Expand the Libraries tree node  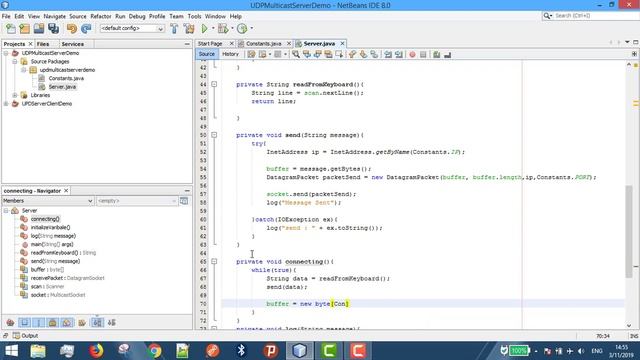tap(15, 95)
